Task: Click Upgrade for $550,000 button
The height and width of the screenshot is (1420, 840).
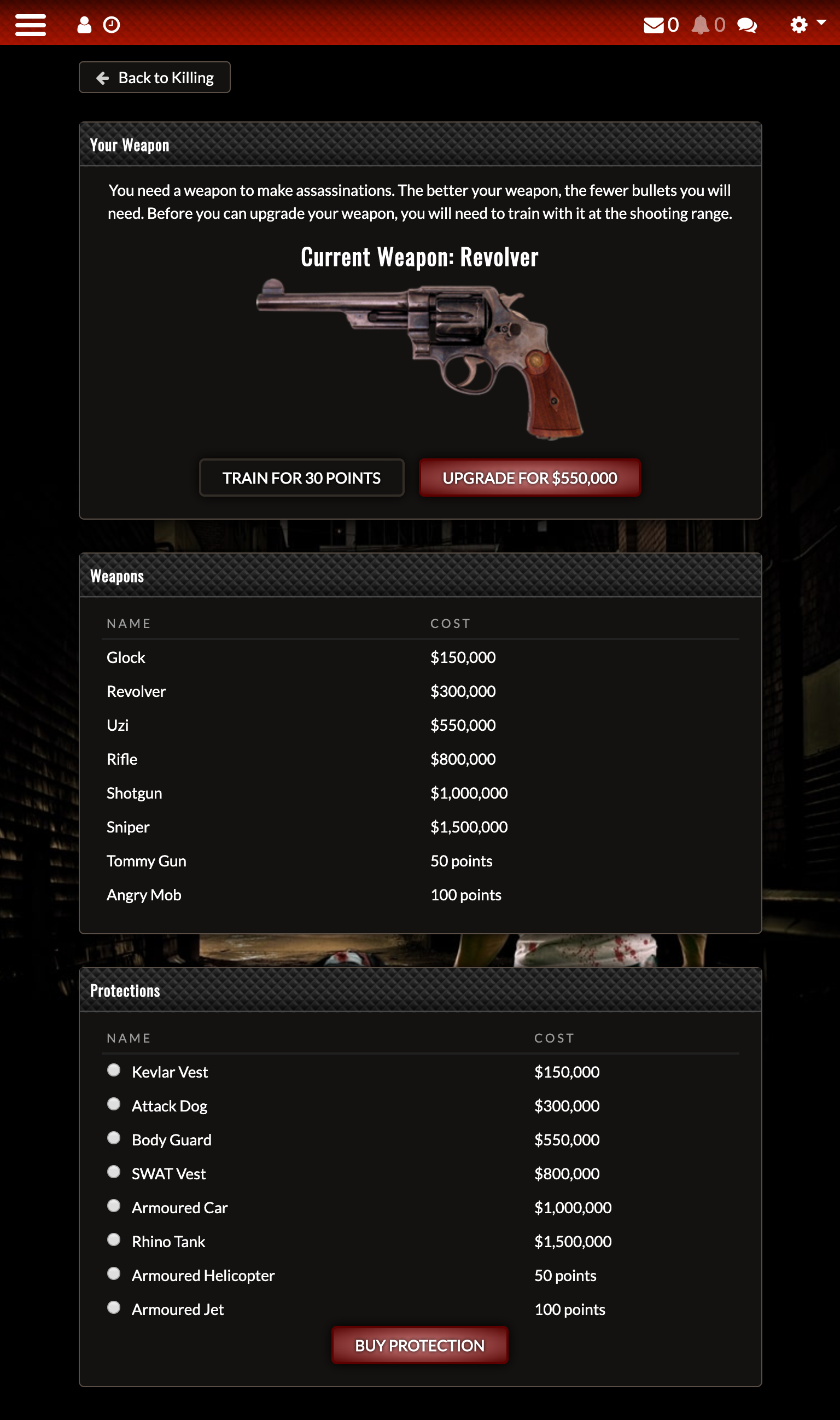Action: pyautogui.click(x=530, y=478)
